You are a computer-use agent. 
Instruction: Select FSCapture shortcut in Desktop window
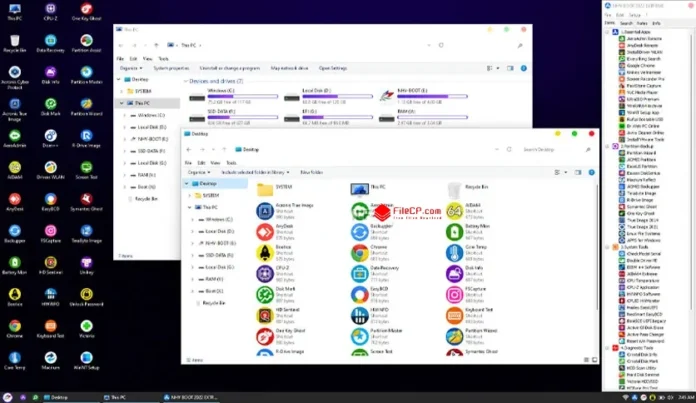(466, 294)
